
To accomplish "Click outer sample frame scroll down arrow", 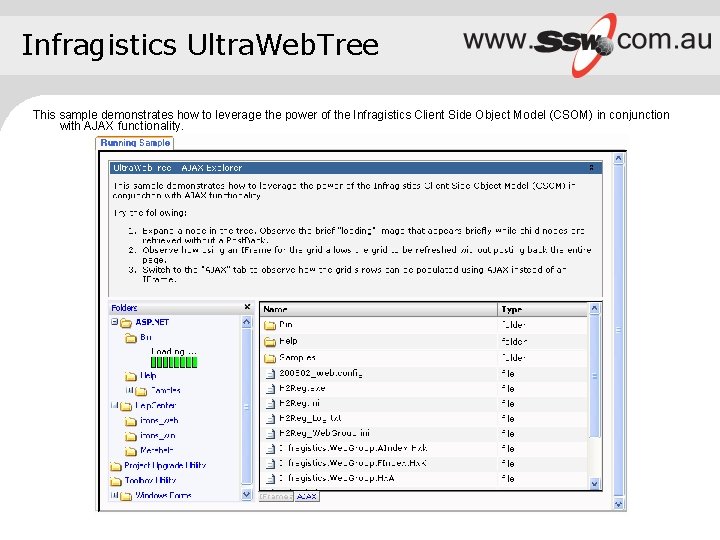I will click(x=619, y=504).
